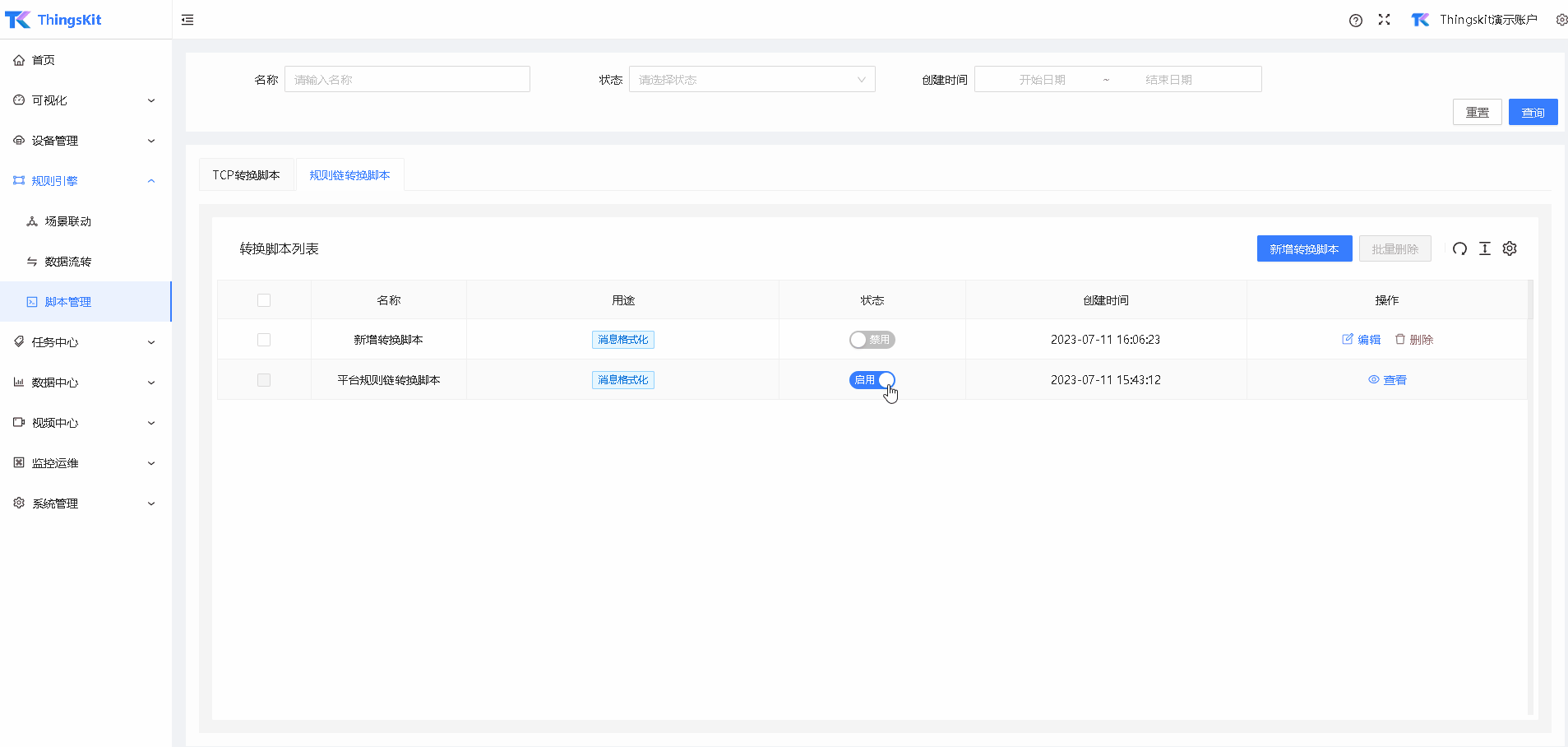Tick the select-all header checkbox
This screenshot has width=1568, height=747.
[x=264, y=300]
